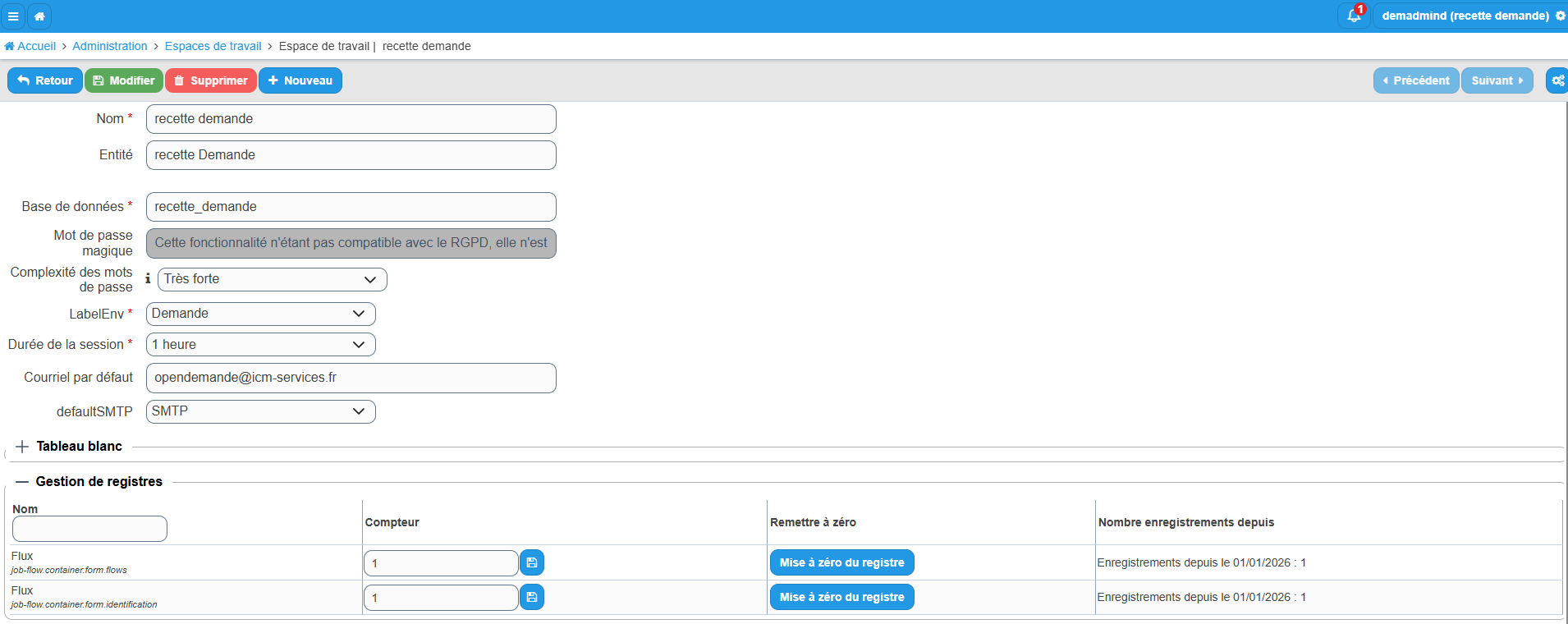Click Compteur column header
This screenshot has height=624, width=1568.
point(392,522)
